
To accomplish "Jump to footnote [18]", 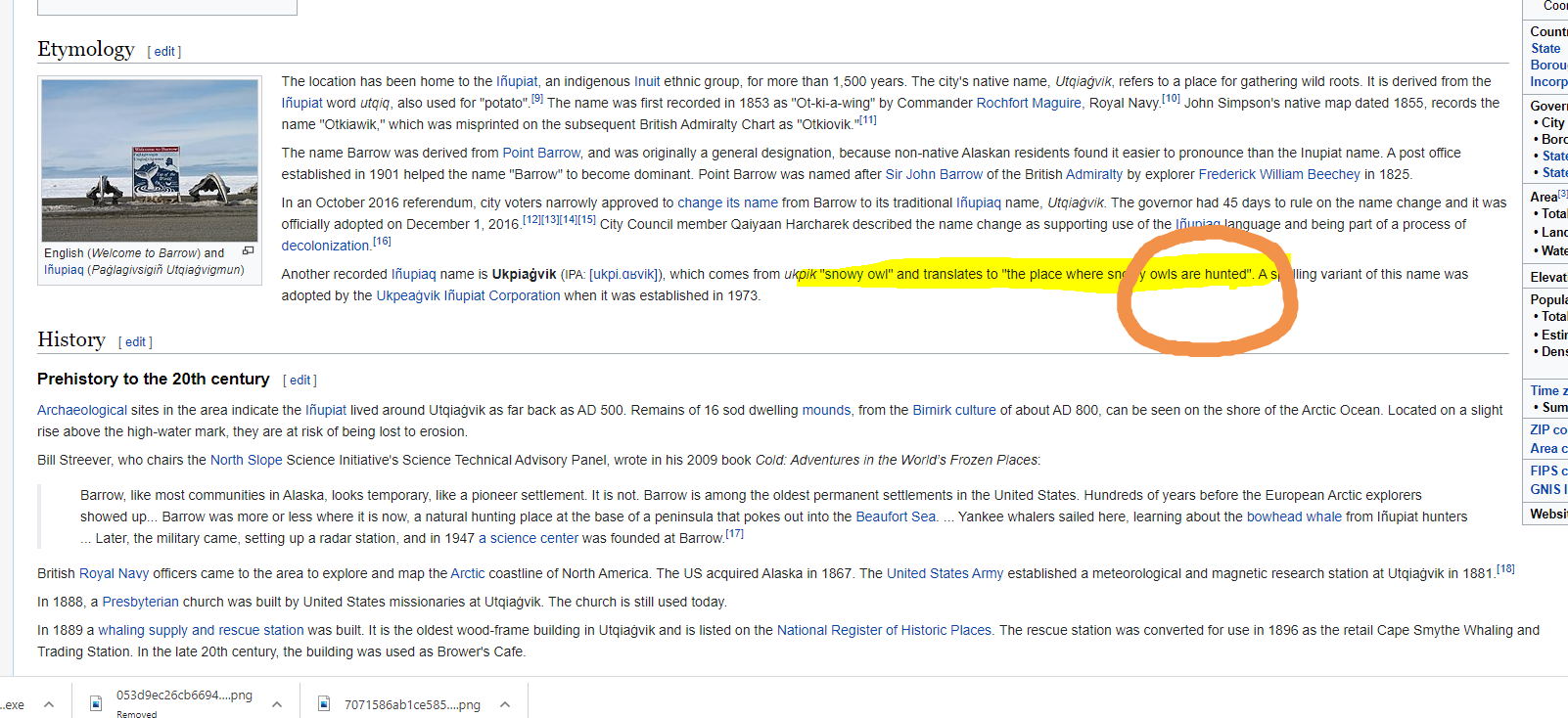I will [x=1505, y=569].
